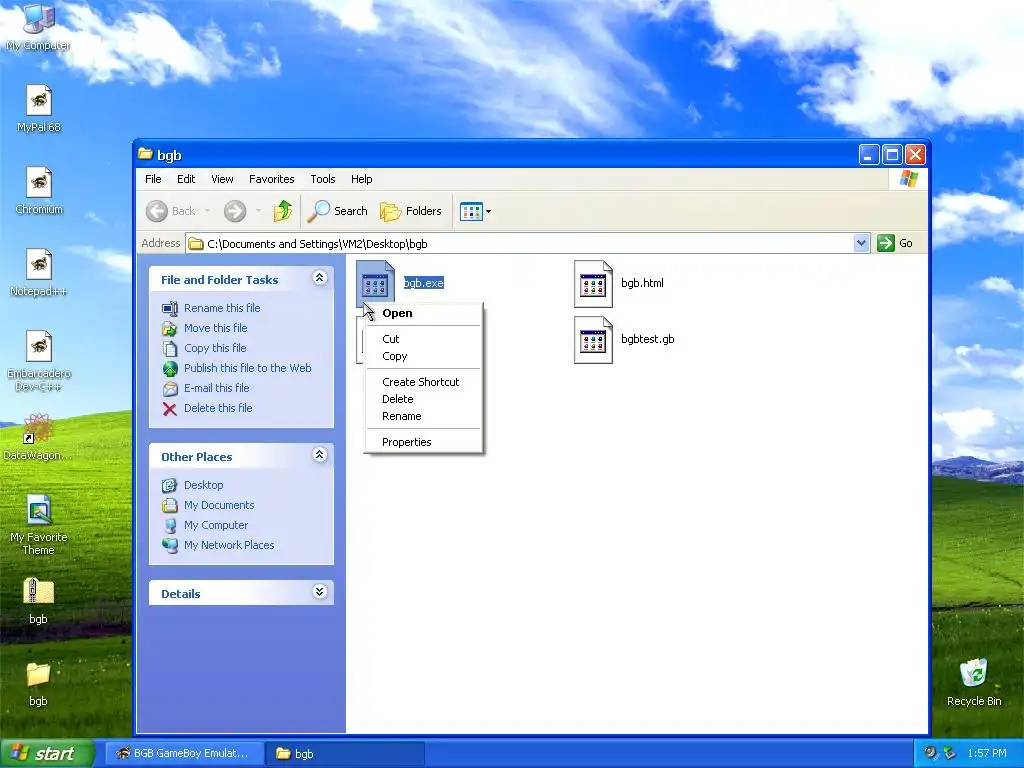This screenshot has width=1024, height=768.
Task: Choose Properties in context menu
Action: (424, 442)
